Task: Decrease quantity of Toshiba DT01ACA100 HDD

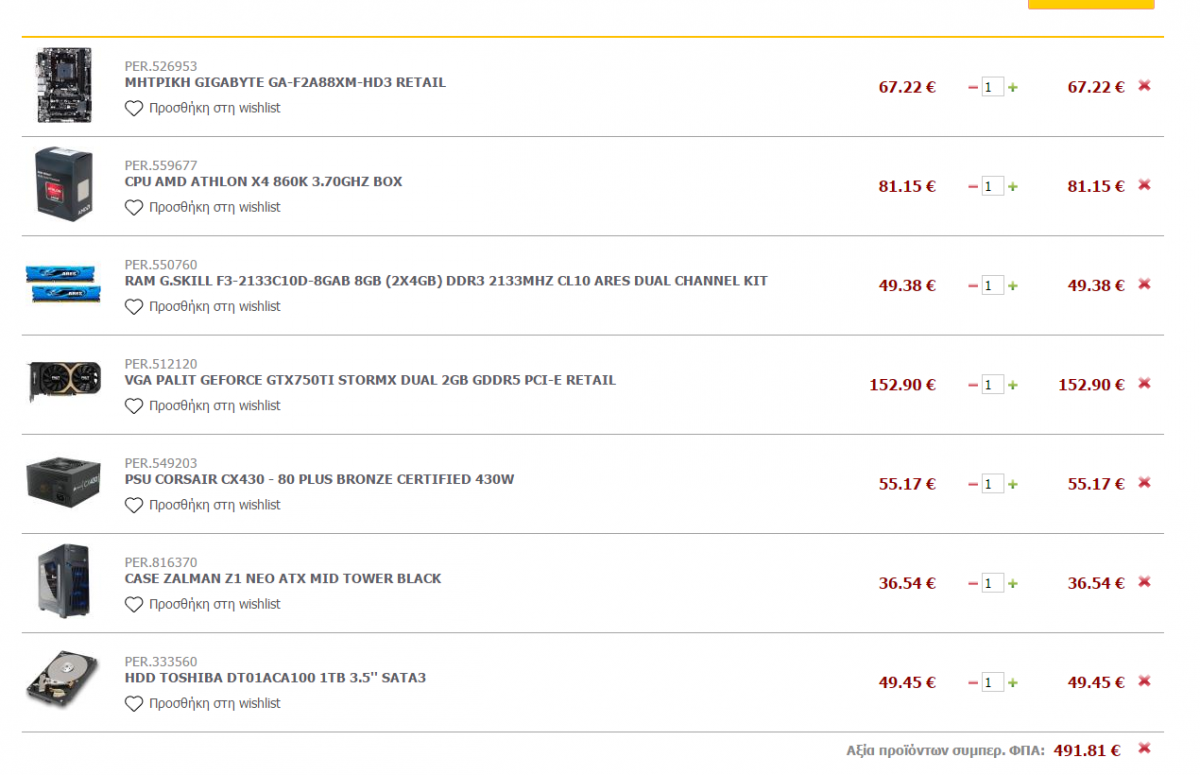Action: click(x=973, y=683)
